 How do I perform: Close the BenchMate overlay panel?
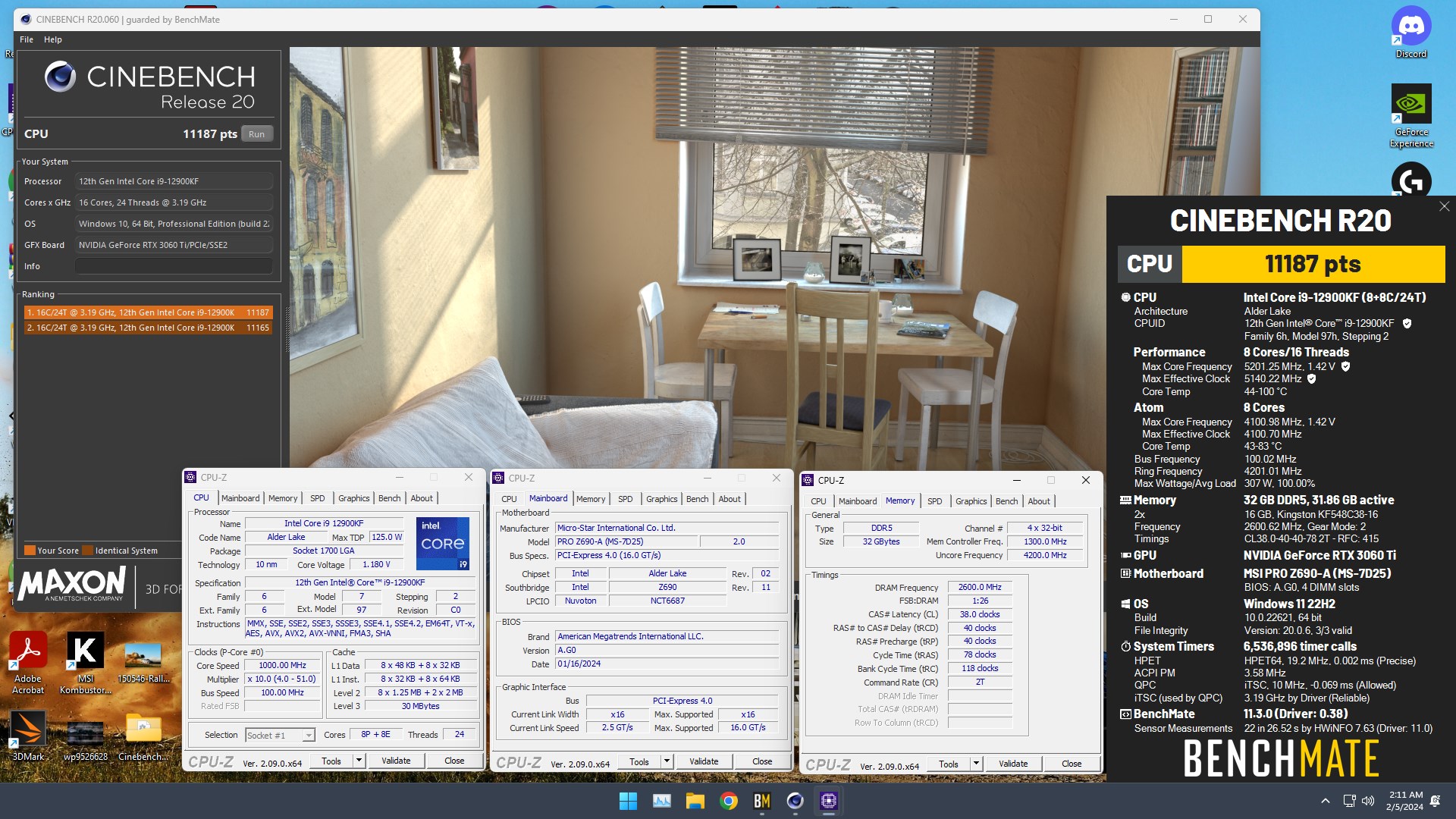point(1444,206)
